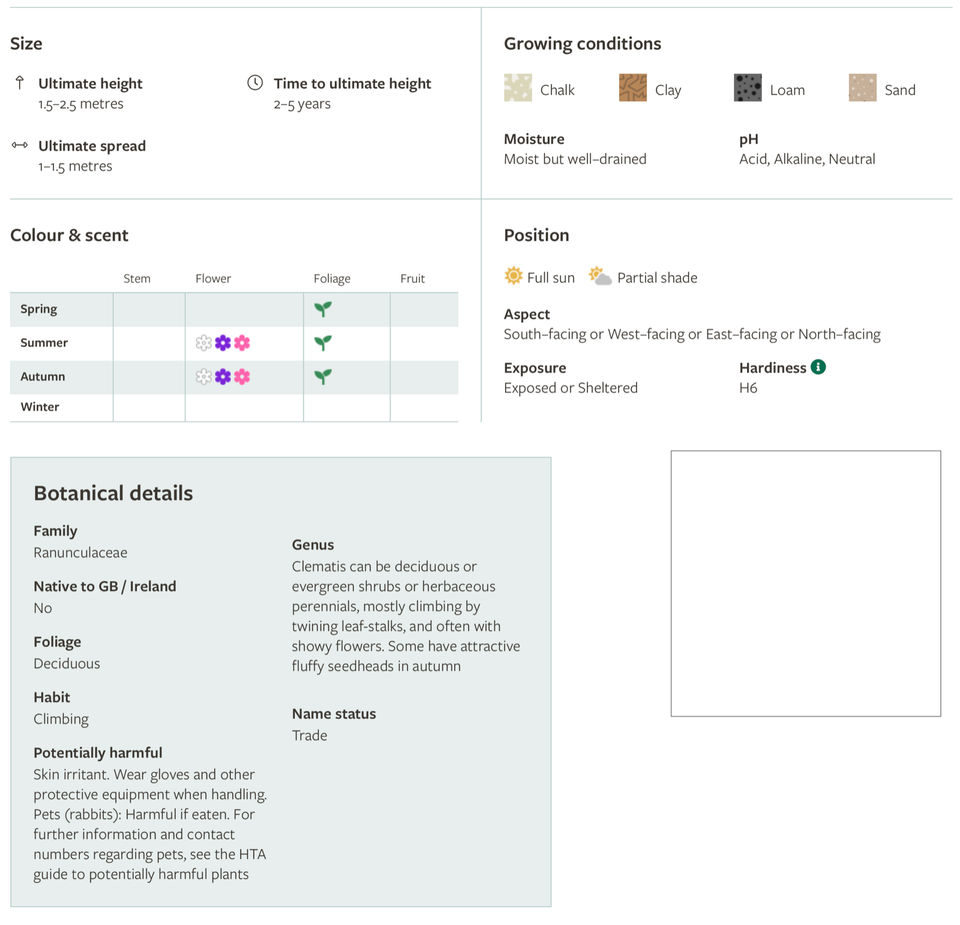Click the empty image box
Screen dimensions: 960x925
click(x=805, y=583)
